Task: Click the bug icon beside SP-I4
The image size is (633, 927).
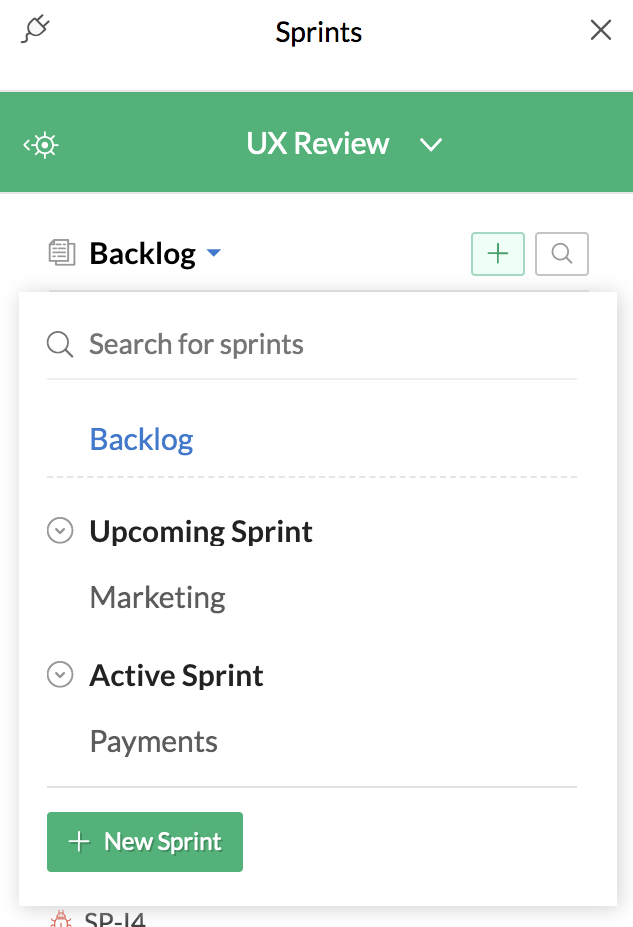Action: [61, 918]
